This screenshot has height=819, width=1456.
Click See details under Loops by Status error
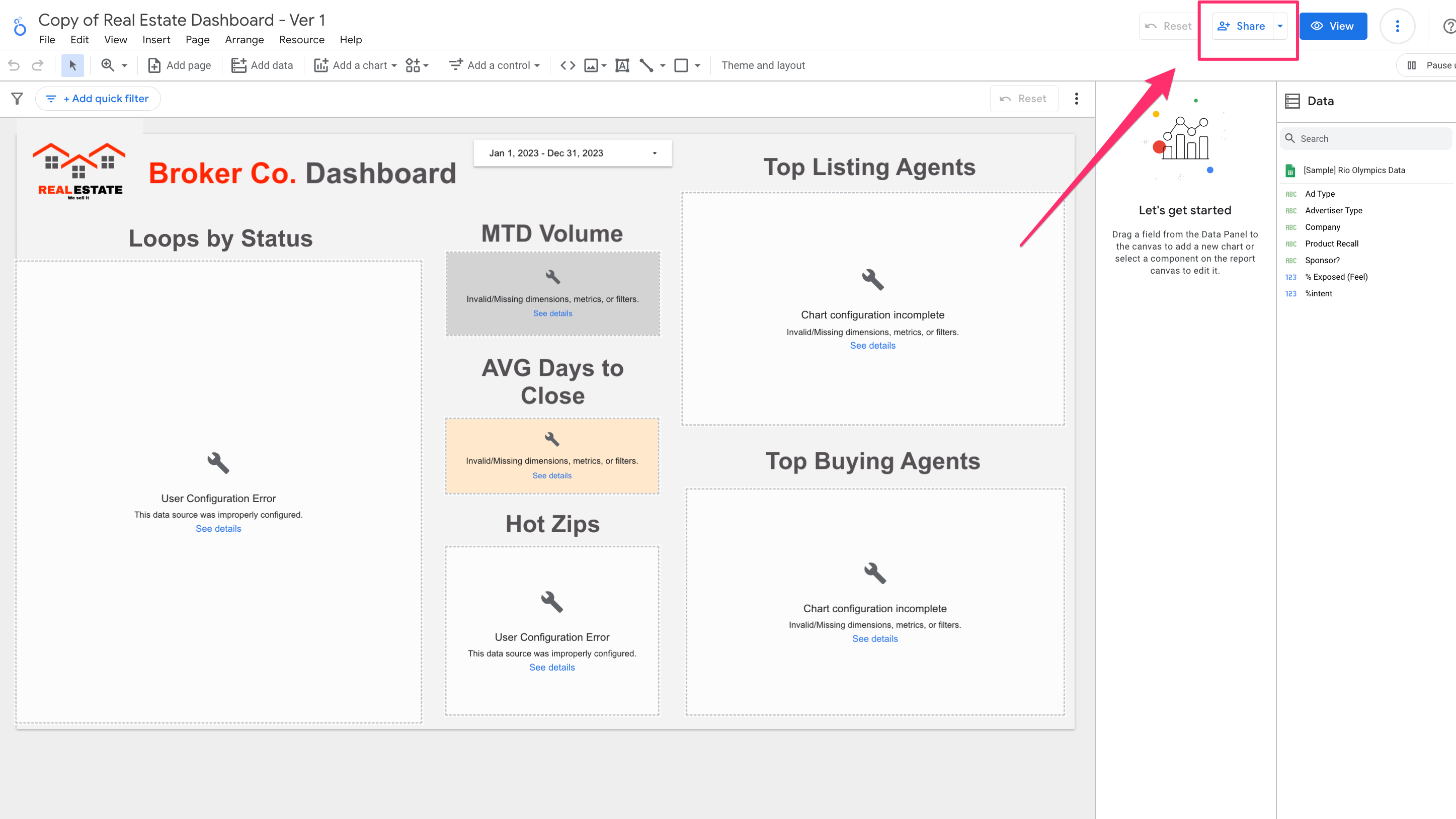[x=218, y=529]
